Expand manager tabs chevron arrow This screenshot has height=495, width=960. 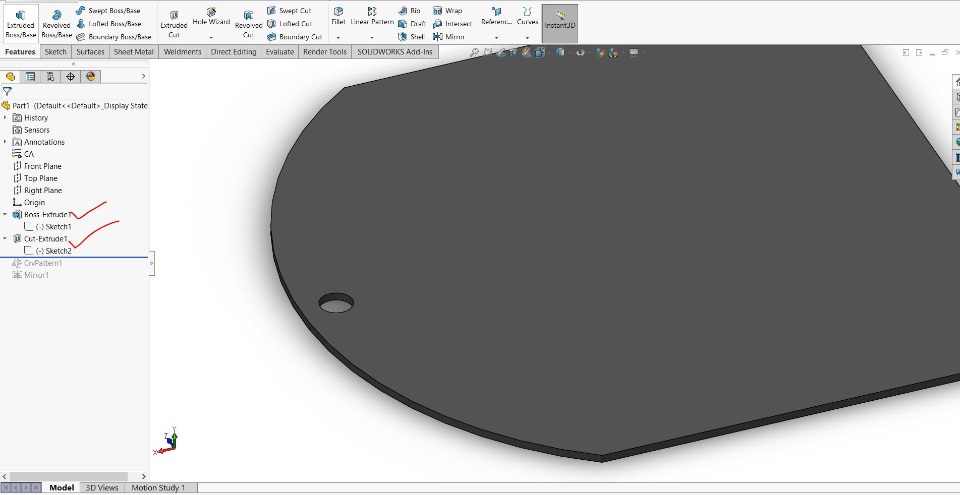coord(143,77)
